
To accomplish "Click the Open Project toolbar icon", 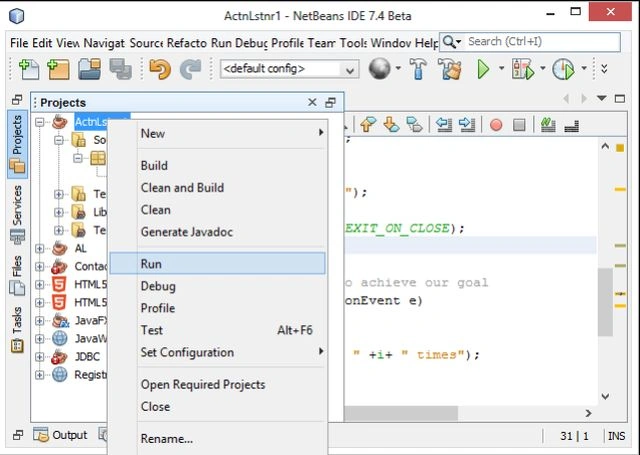I will pyautogui.click(x=89, y=69).
